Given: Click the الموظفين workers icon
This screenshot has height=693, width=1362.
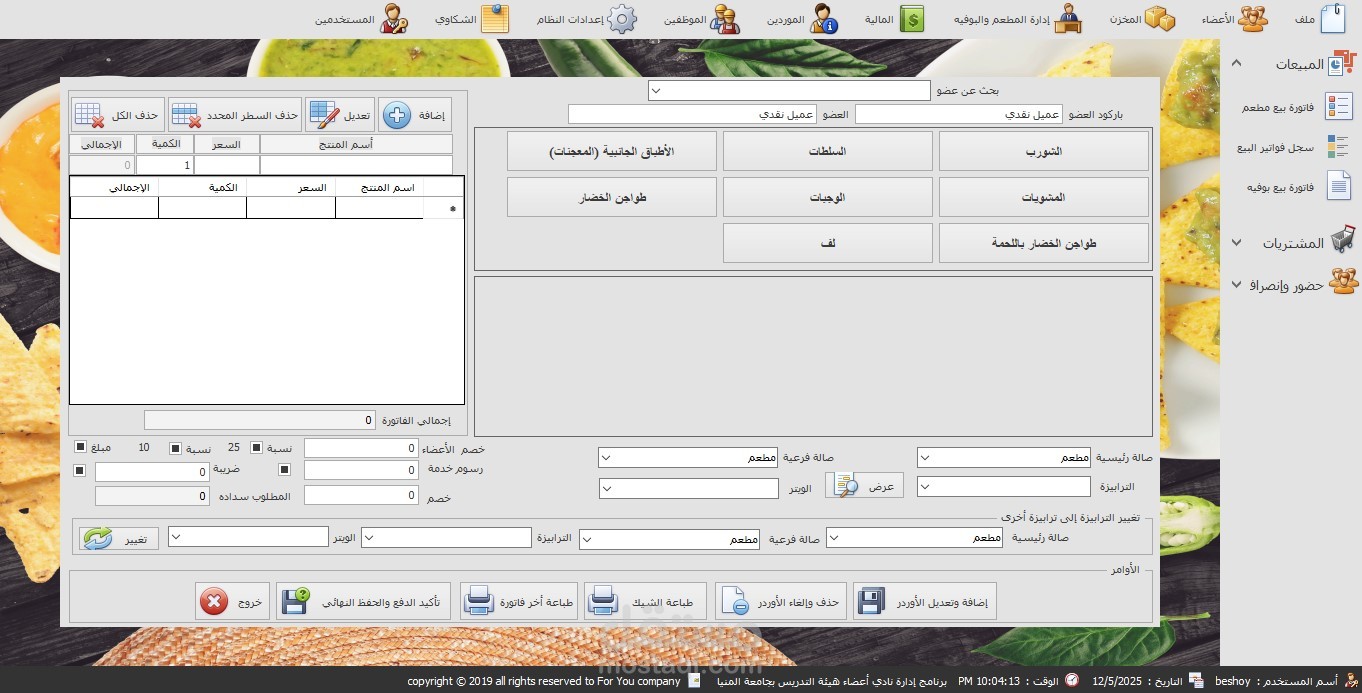Looking at the screenshot, I should pos(727,19).
